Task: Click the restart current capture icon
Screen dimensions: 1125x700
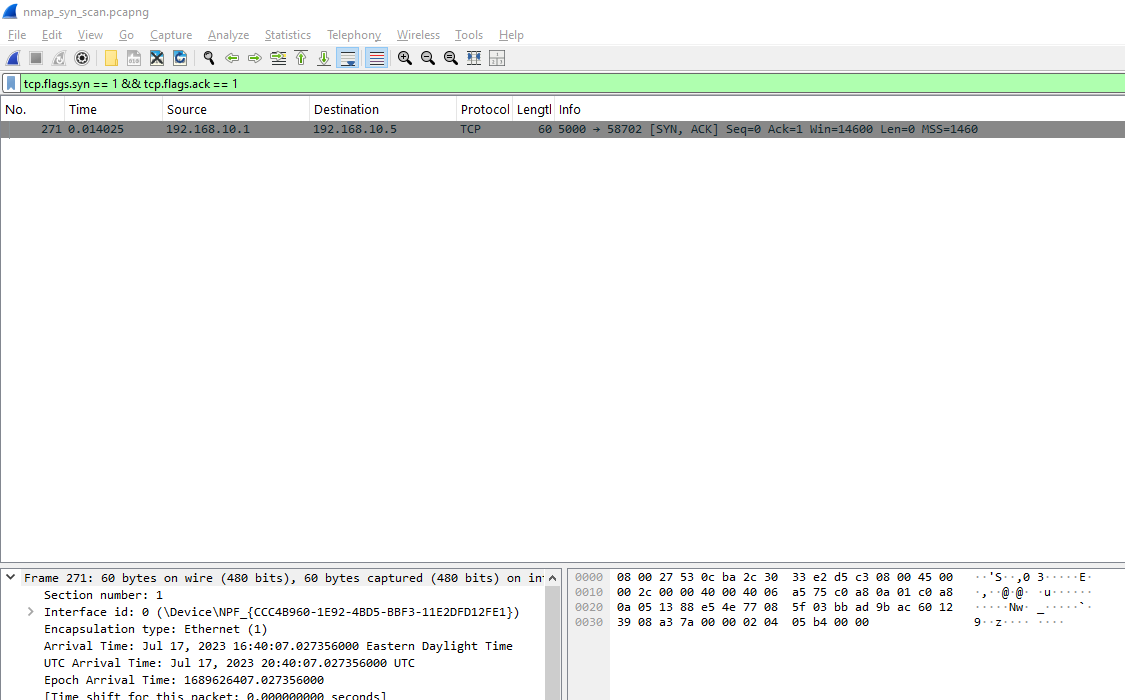Action: click(57, 57)
